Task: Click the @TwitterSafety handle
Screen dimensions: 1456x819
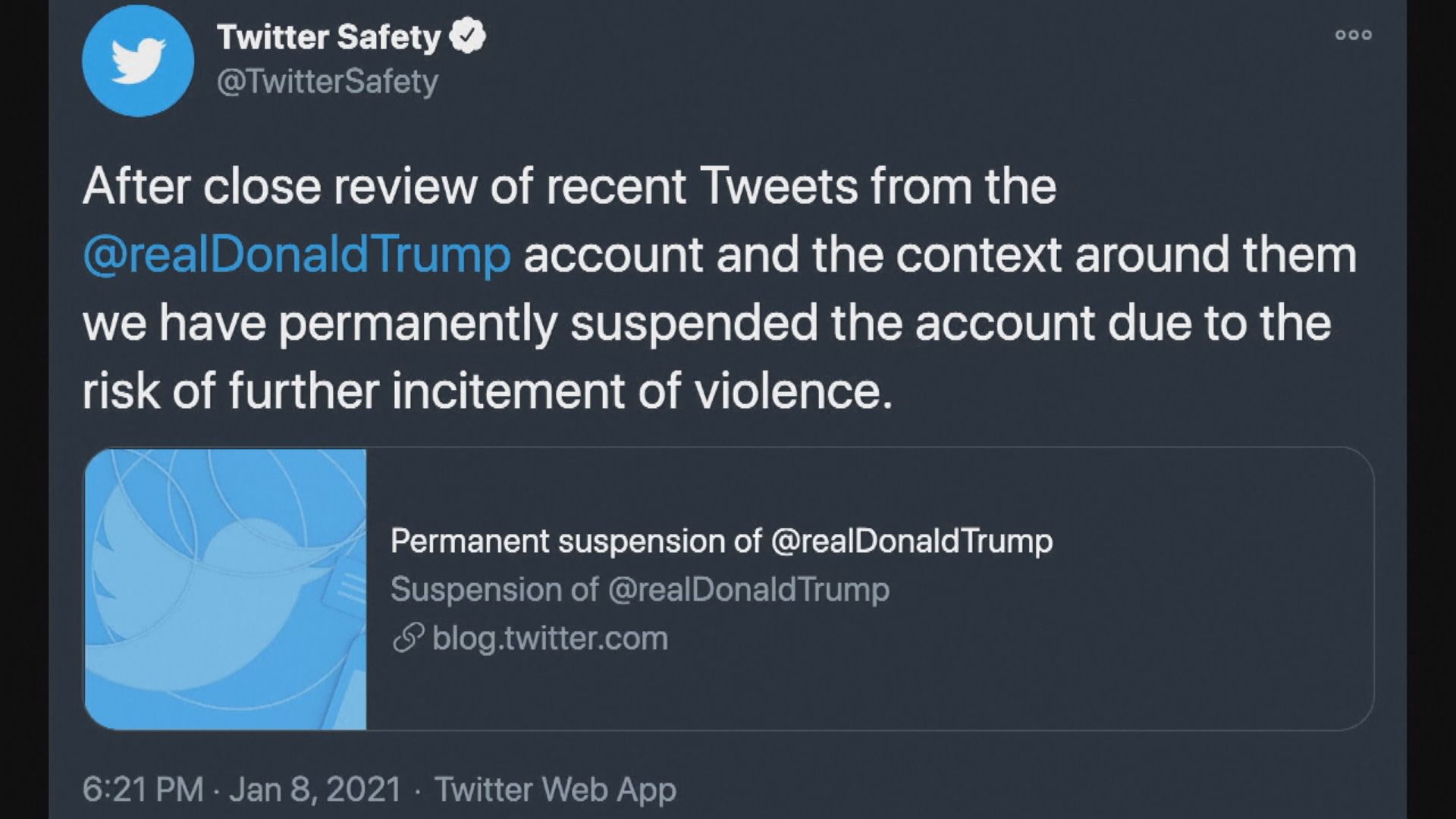Action: pyautogui.click(x=326, y=82)
